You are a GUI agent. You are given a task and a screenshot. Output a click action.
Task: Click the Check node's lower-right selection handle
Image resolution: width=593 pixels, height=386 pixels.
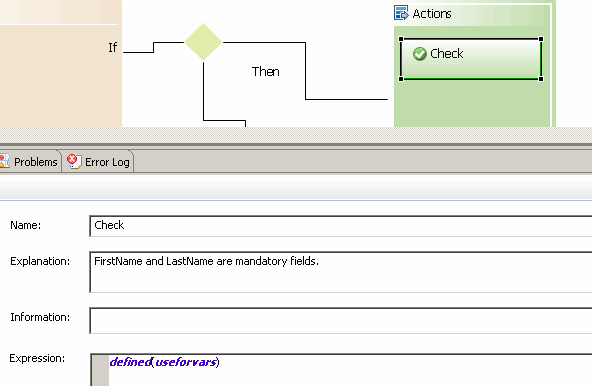point(541,79)
